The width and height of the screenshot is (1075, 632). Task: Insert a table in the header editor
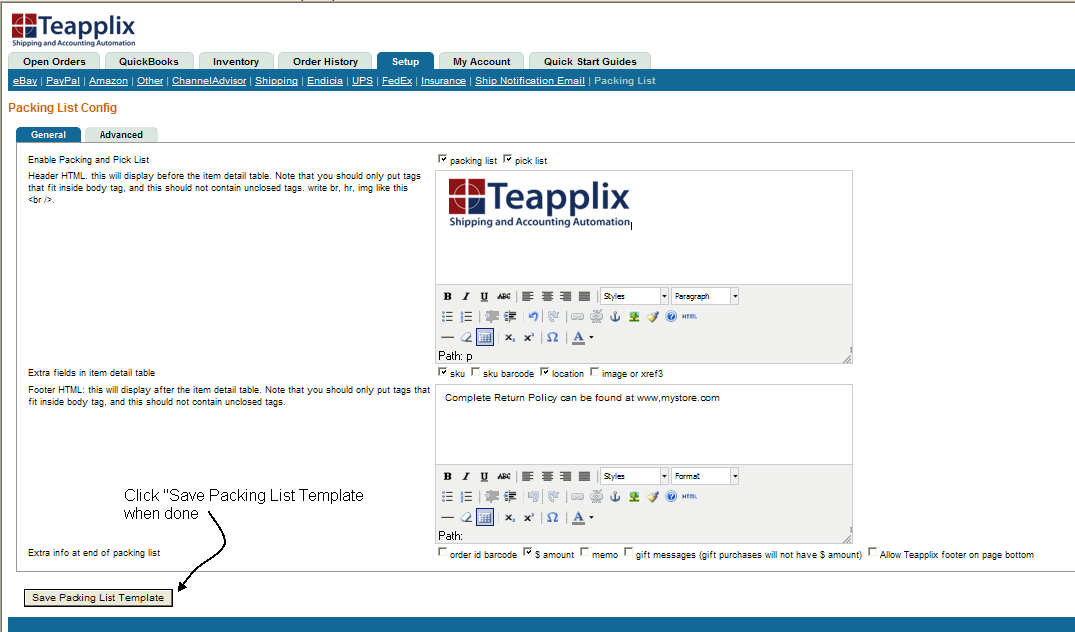(x=485, y=337)
